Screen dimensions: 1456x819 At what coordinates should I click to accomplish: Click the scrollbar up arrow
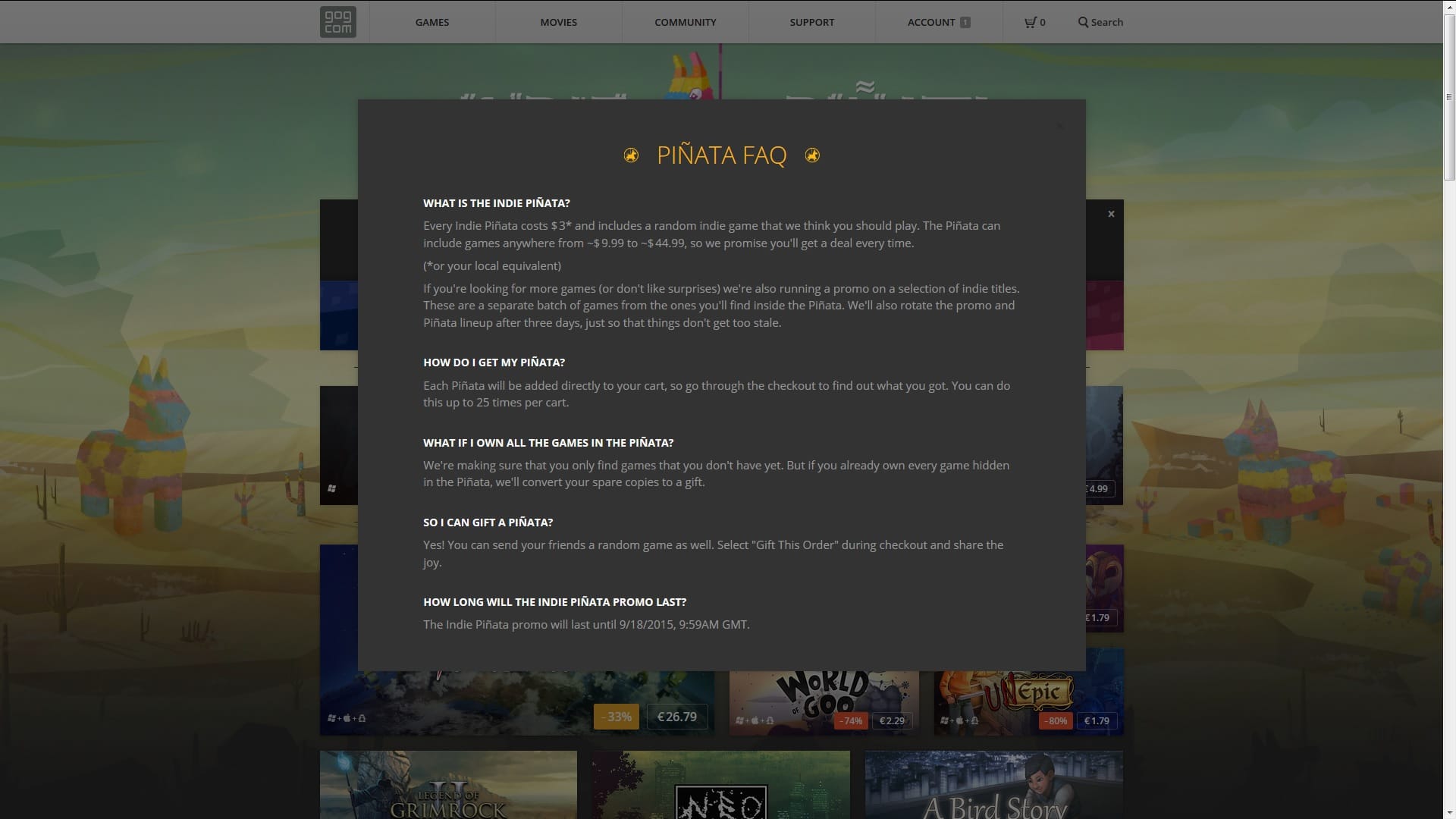click(x=1449, y=6)
